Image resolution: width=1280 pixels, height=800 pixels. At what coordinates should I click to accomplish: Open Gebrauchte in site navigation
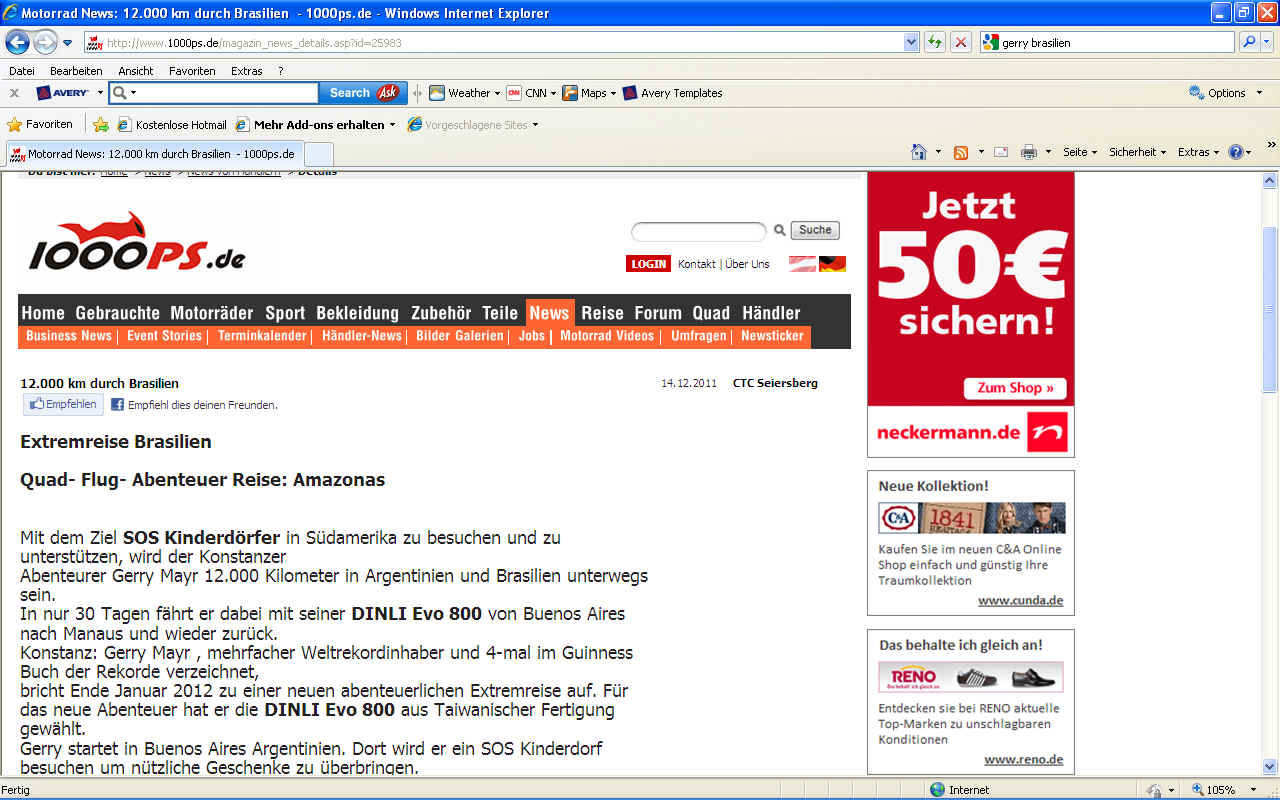pos(118,313)
